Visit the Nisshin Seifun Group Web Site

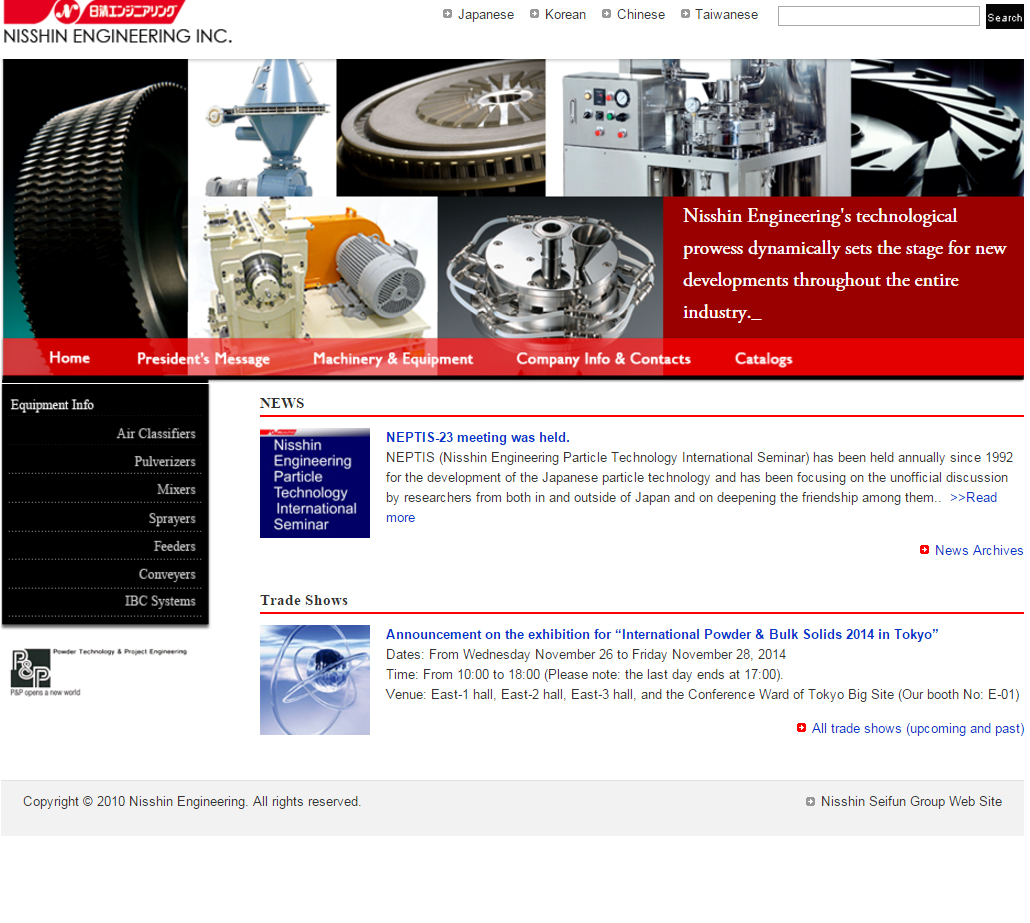[911, 801]
